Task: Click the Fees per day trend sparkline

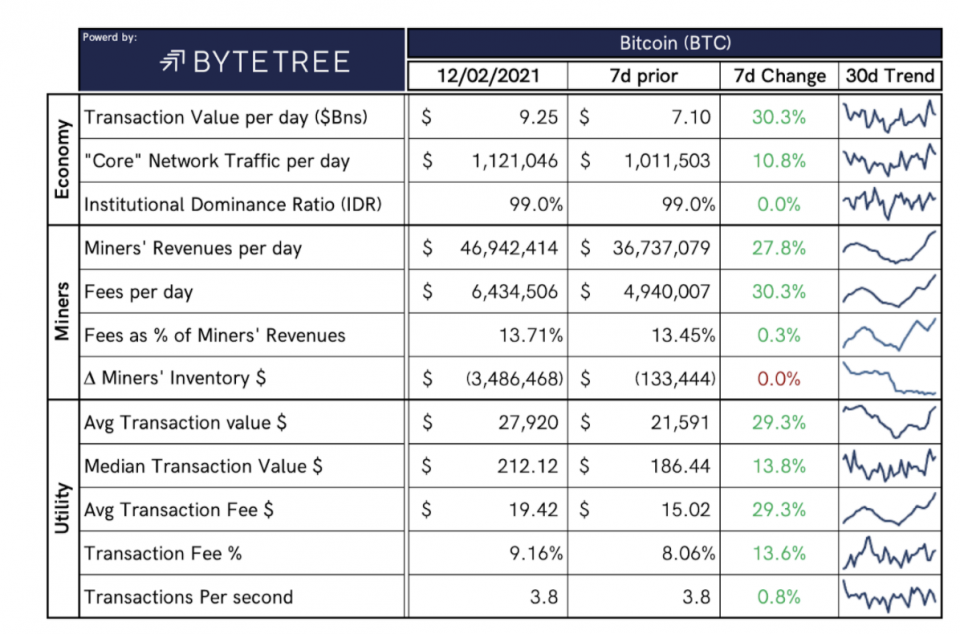Action: [890, 291]
